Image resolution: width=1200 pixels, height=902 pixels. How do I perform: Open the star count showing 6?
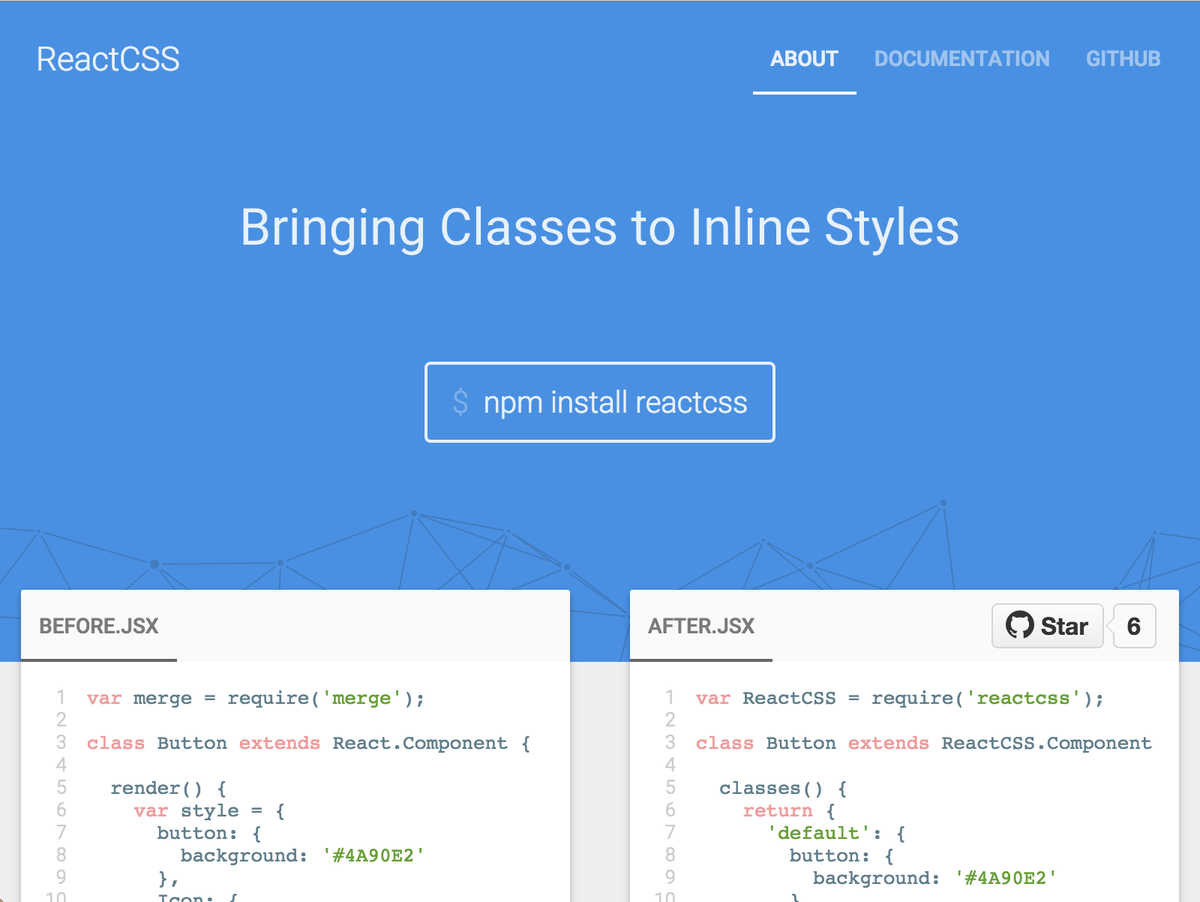click(1133, 626)
